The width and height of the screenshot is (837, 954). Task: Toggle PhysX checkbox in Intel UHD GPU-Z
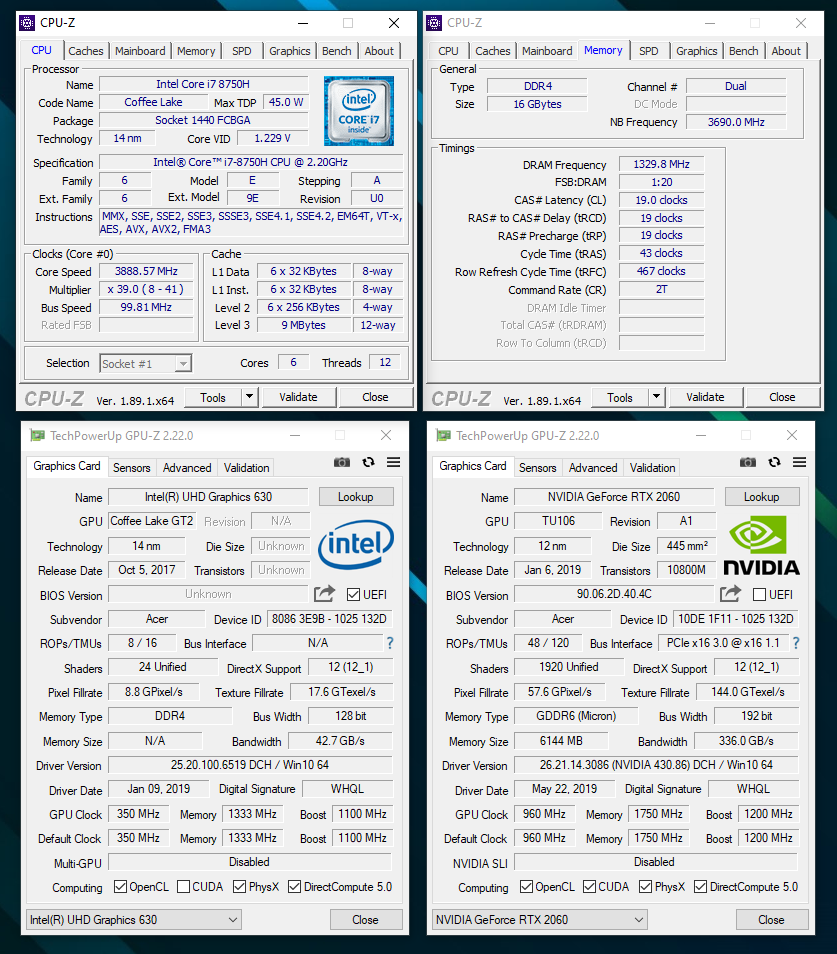pos(240,886)
